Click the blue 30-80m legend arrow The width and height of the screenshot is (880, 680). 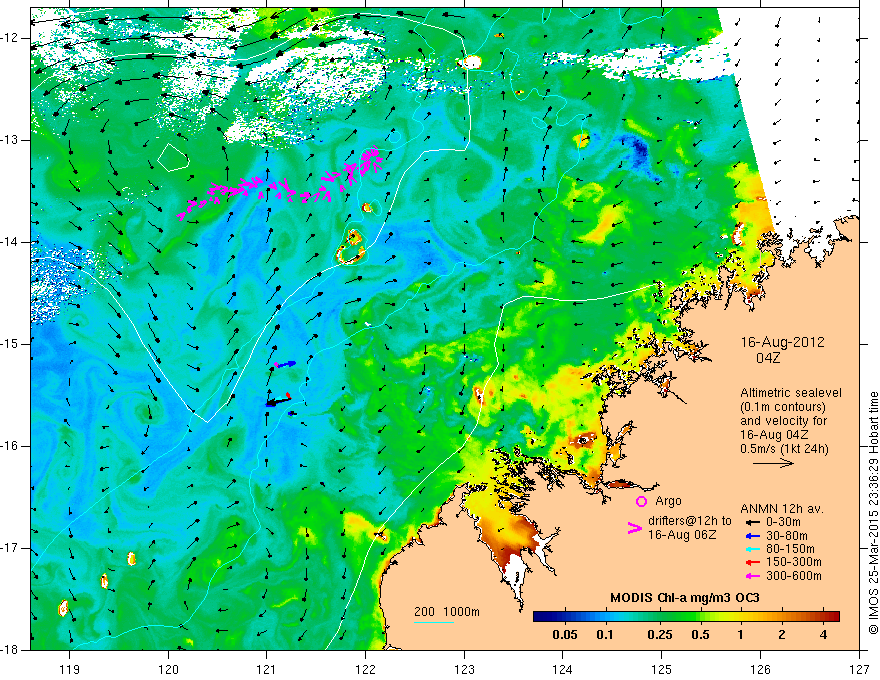coord(751,535)
